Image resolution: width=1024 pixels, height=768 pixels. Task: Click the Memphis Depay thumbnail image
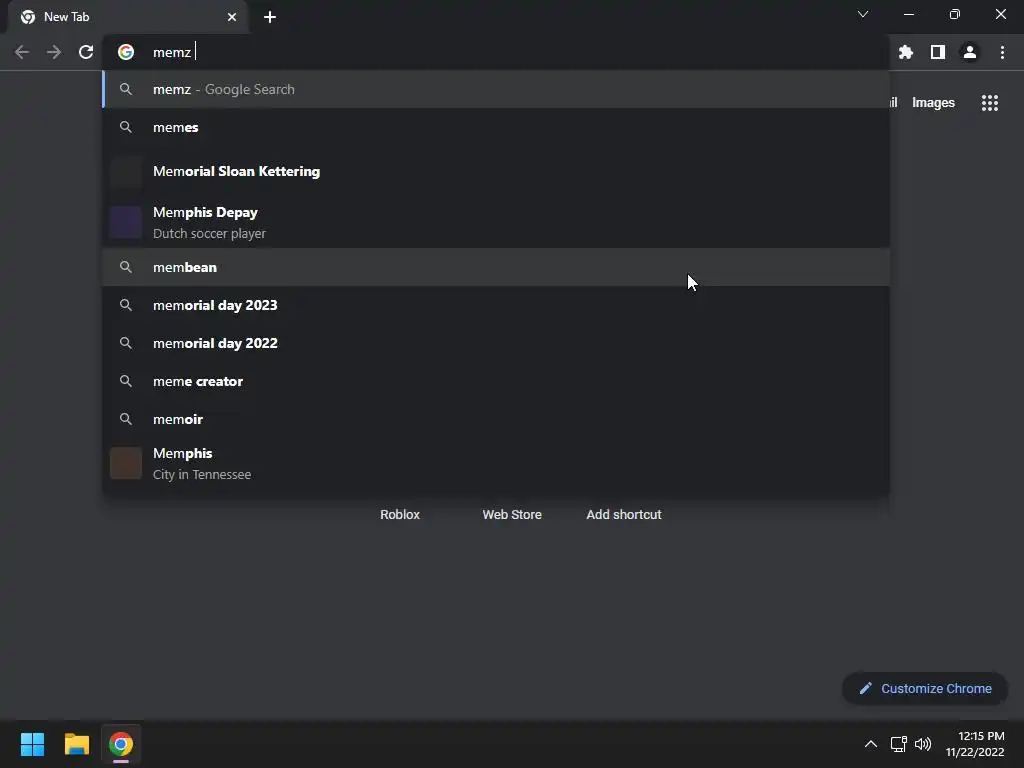point(126,222)
